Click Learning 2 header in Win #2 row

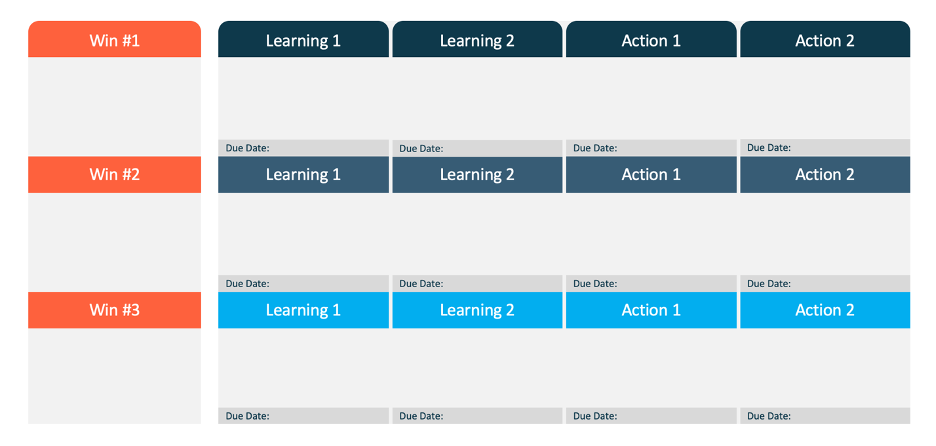[x=477, y=174]
